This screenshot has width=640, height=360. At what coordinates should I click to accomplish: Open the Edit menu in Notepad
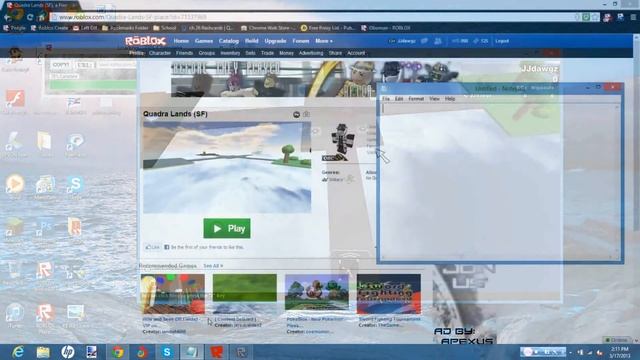[x=399, y=99]
